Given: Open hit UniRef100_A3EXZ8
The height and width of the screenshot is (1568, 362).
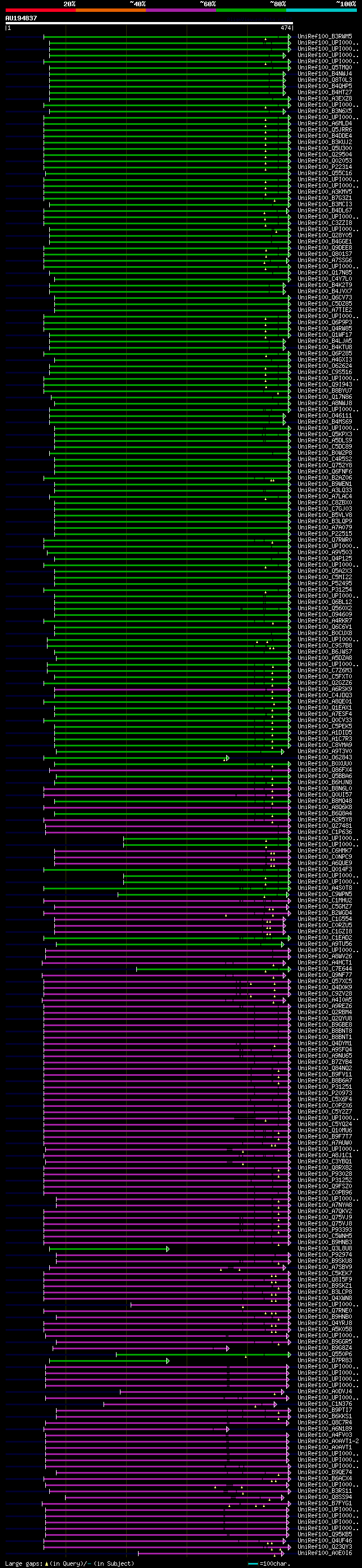Looking at the screenshot, I should (x=325, y=99).
